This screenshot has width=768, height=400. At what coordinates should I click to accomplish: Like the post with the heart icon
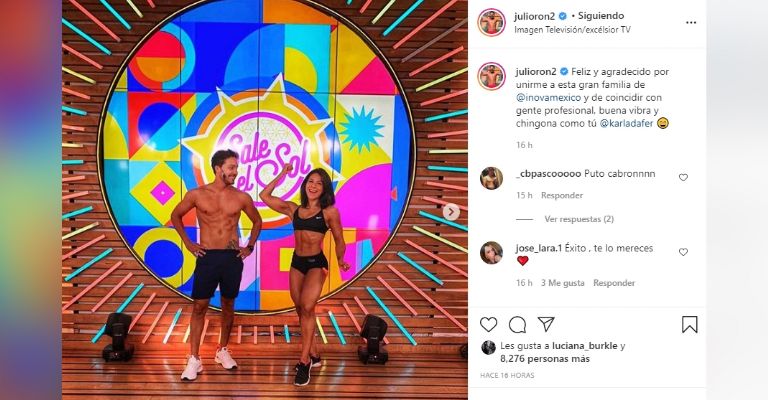coord(488,325)
